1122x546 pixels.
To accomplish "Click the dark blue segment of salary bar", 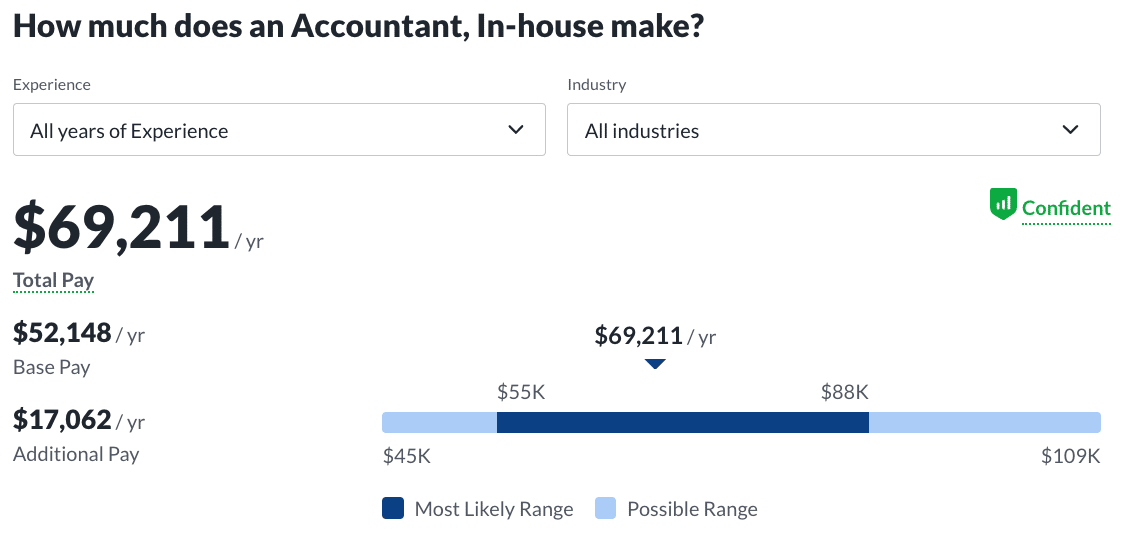I will 682,423.
